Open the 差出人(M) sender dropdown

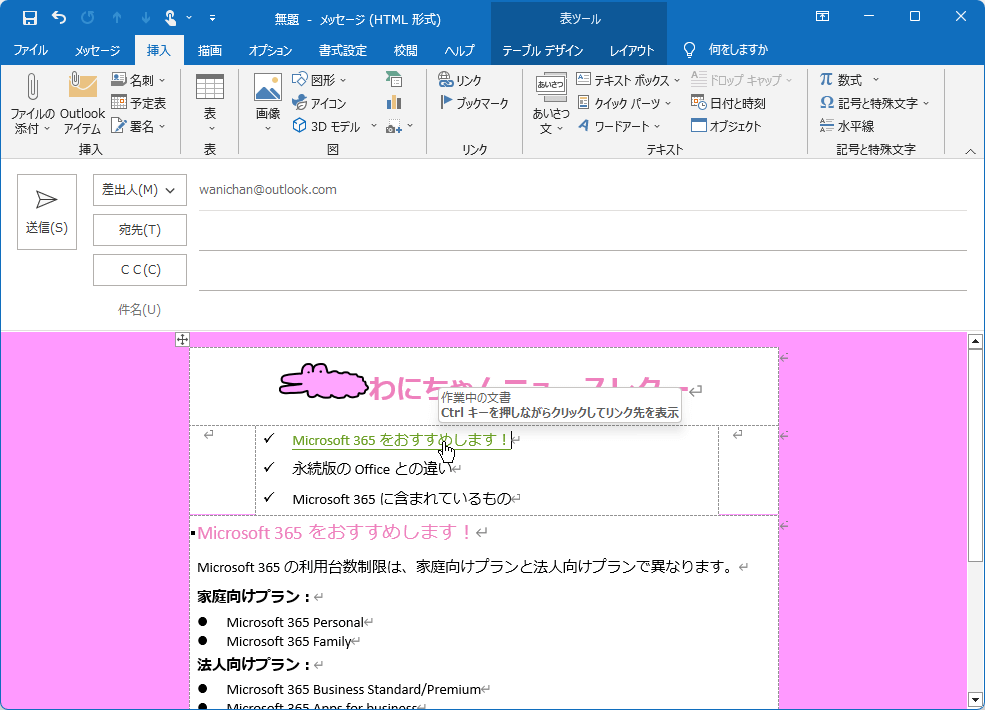[x=139, y=190]
